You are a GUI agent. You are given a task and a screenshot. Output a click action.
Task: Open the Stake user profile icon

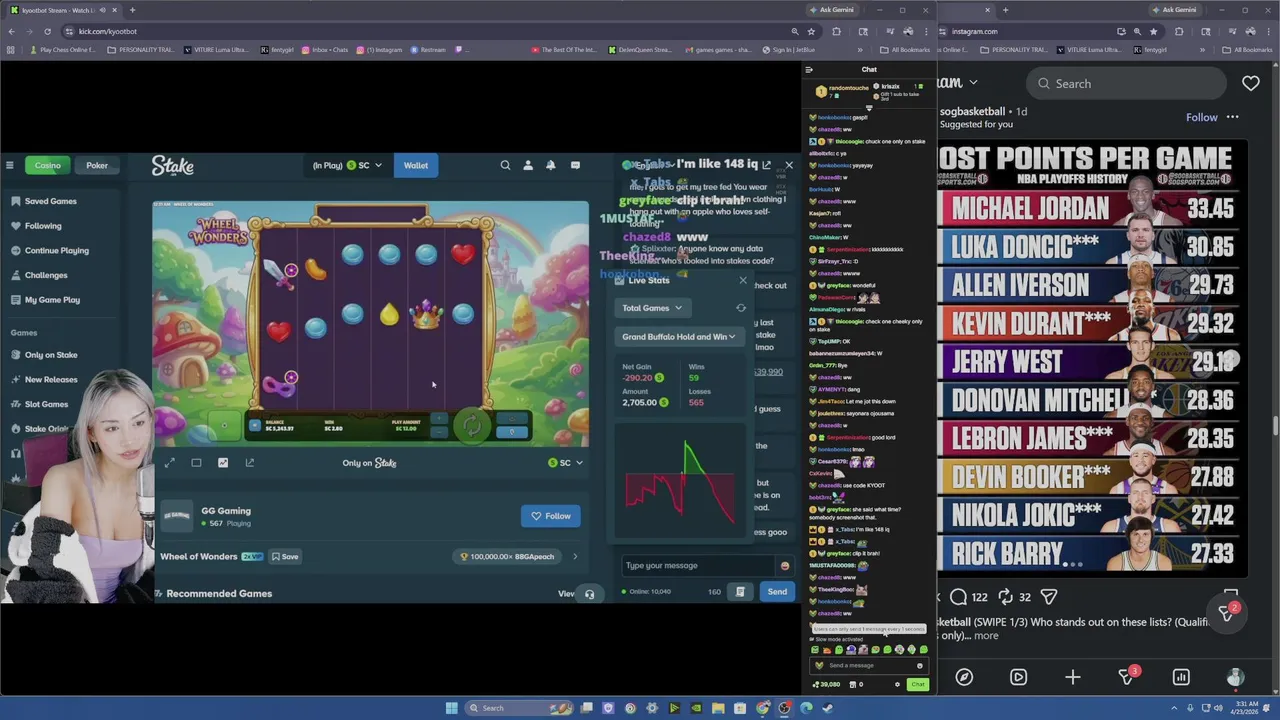coord(528,165)
